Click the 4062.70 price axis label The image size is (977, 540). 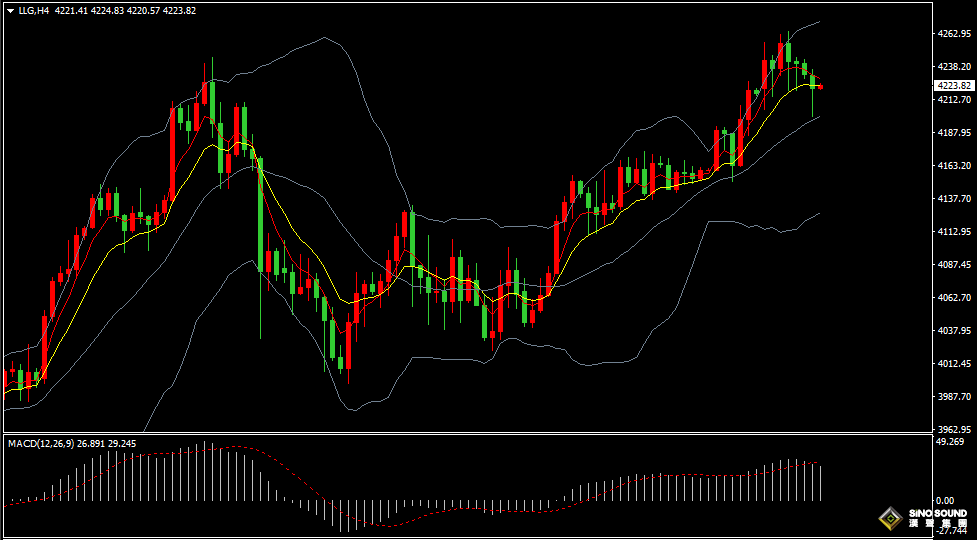(x=954, y=298)
